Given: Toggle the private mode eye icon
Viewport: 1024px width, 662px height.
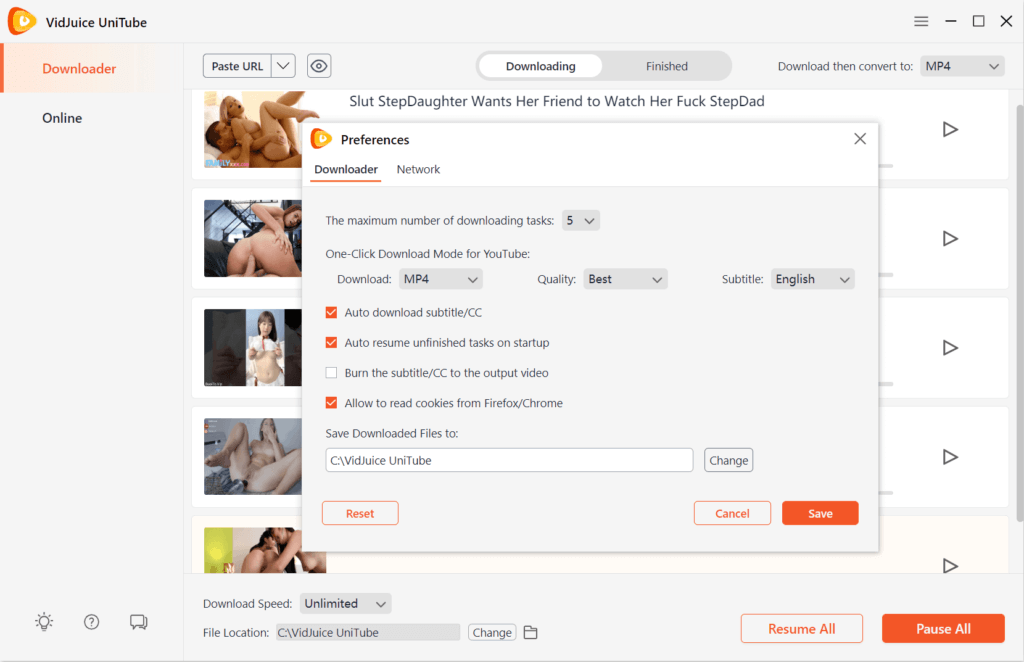Looking at the screenshot, I should [319, 66].
